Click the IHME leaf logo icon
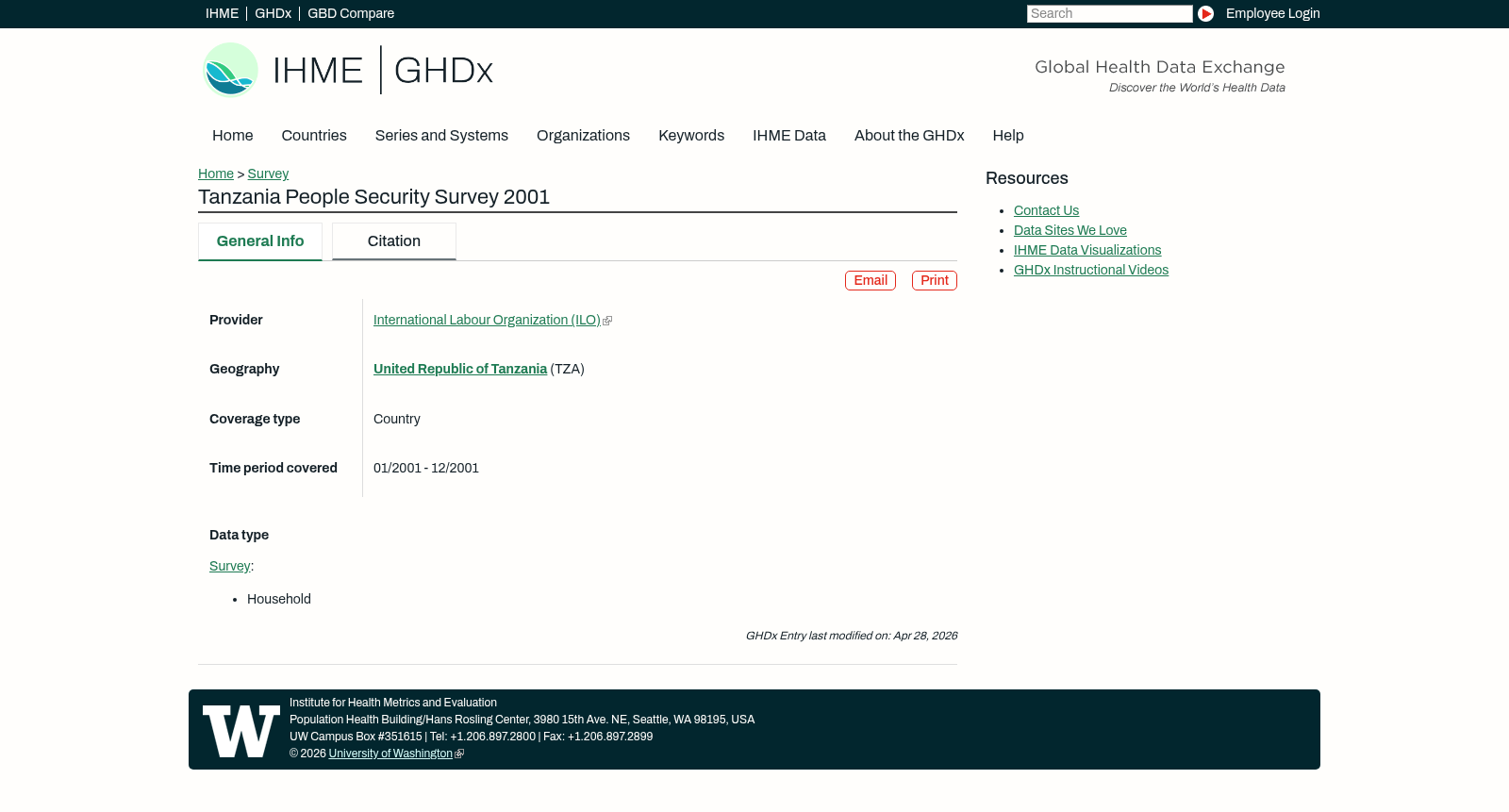1509x812 pixels. pyautogui.click(x=230, y=70)
